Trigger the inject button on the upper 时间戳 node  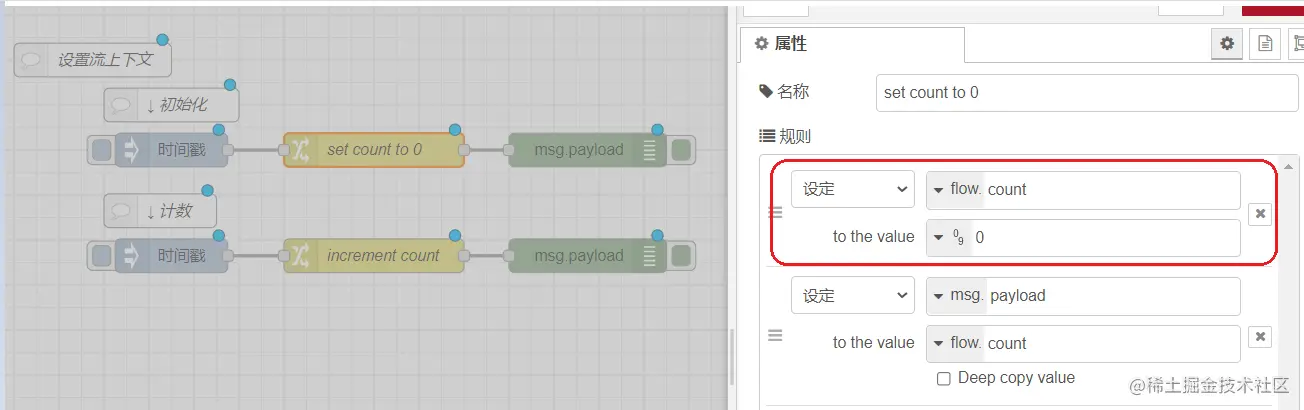click(x=101, y=150)
